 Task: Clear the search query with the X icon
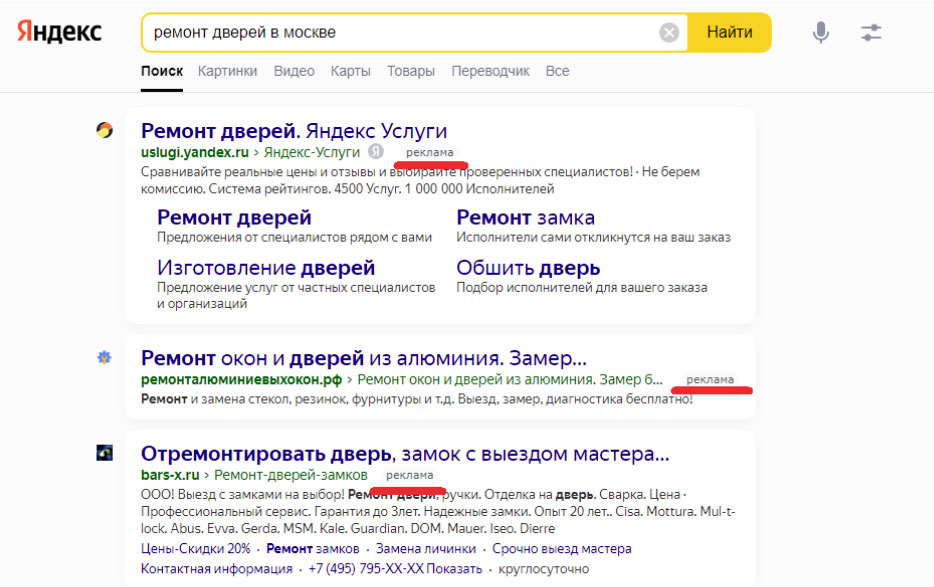(x=669, y=32)
